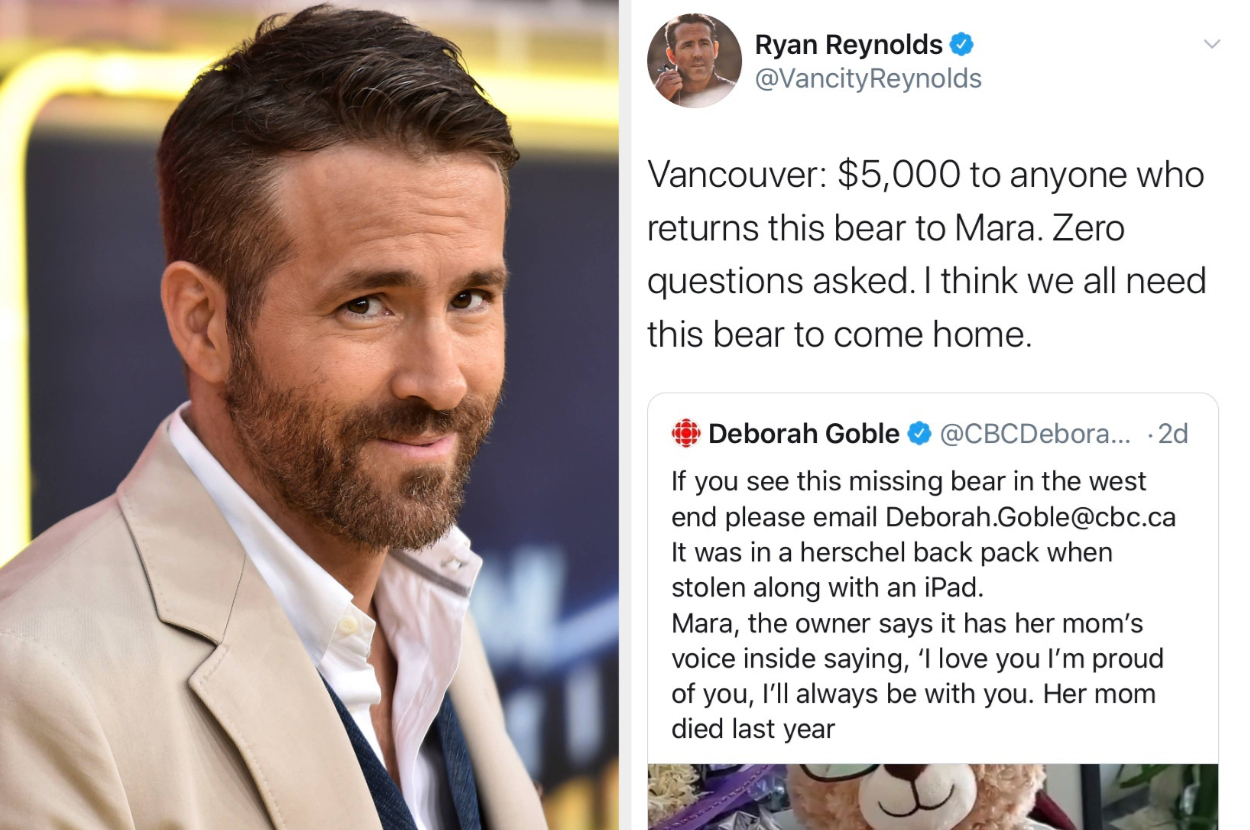Open the large portrait photo of bearded man
The width and height of the screenshot is (1250, 830).
pos(309,415)
